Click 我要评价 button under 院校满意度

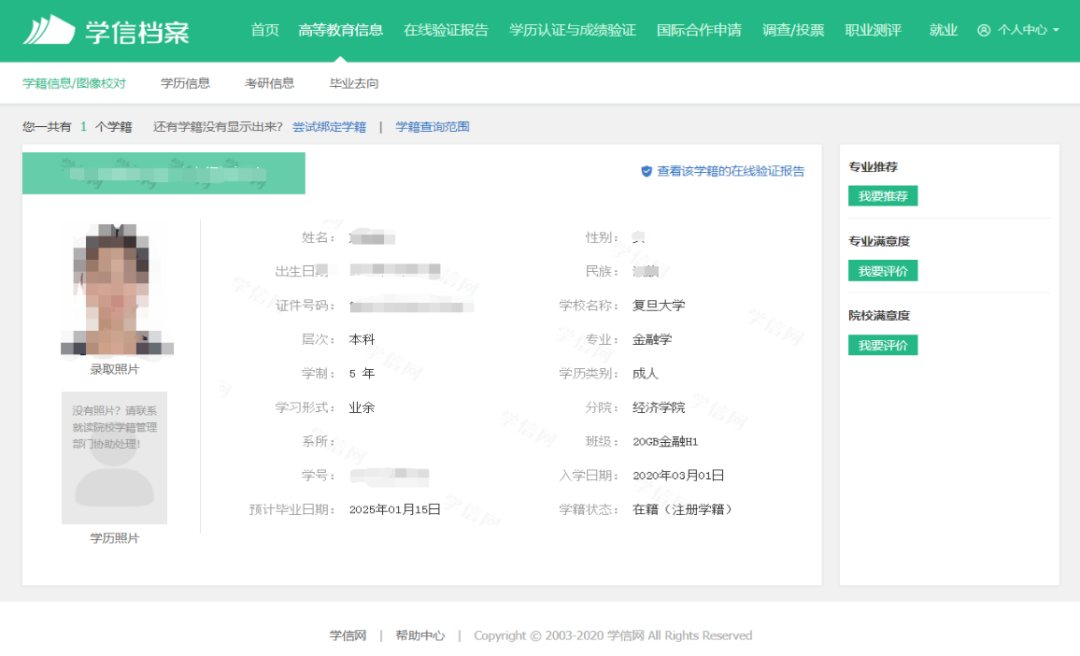pos(882,345)
